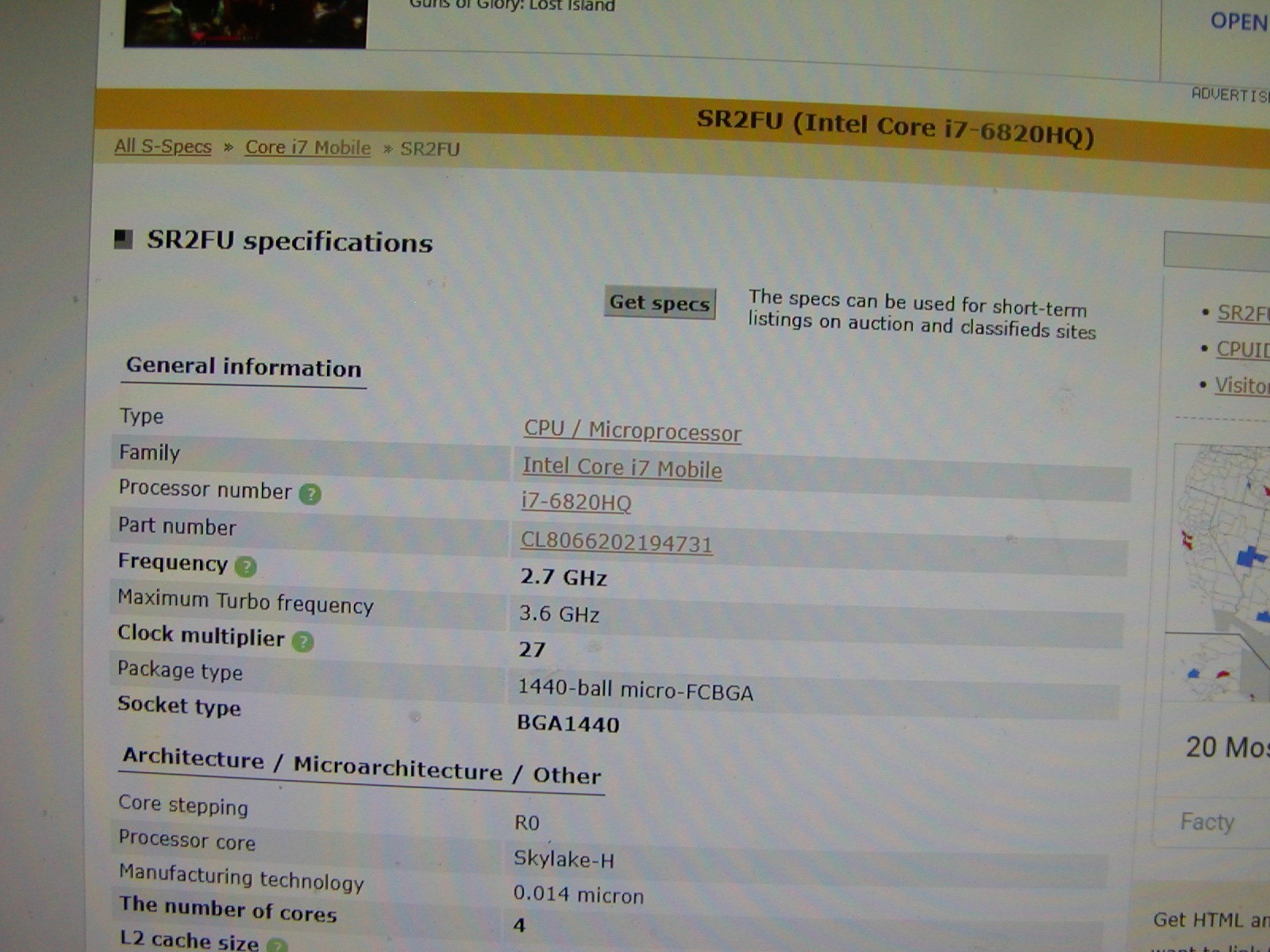Follow the i7-6820HQ processor number link
1270x952 pixels.
pyautogui.click(x=576, y=502)
